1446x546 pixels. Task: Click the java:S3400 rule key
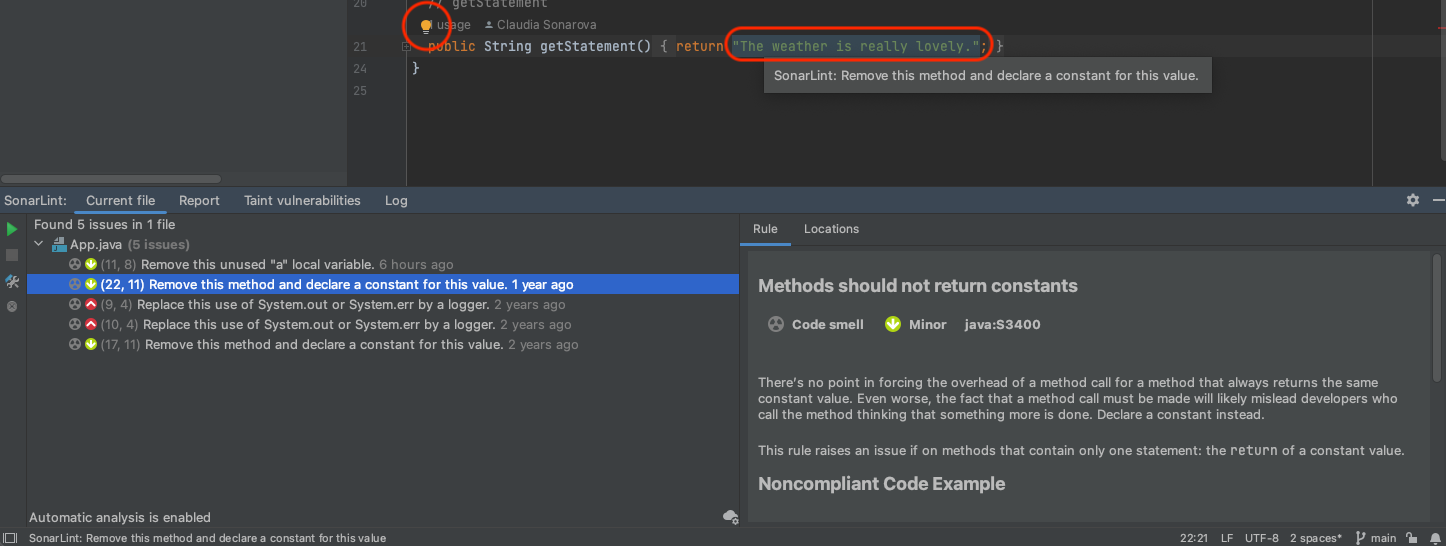(x=1002, y=324)
